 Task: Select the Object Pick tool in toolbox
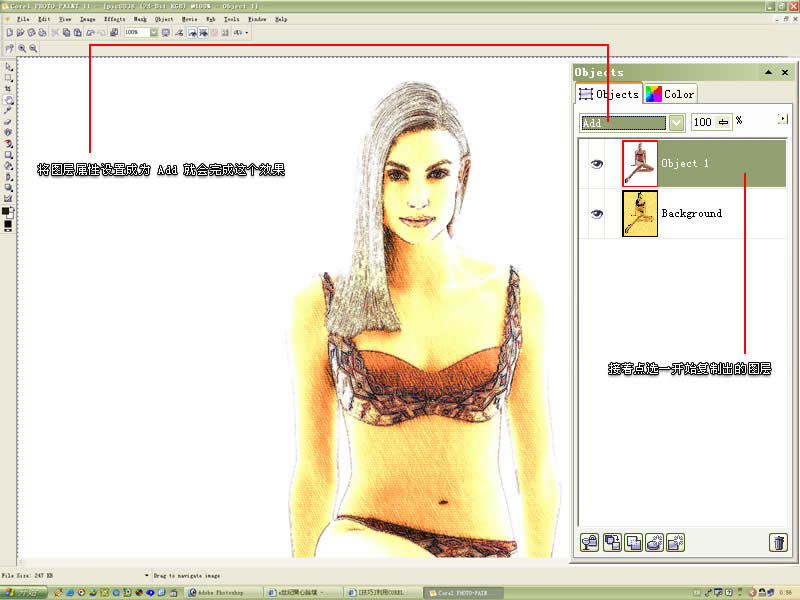click(8, 67)
